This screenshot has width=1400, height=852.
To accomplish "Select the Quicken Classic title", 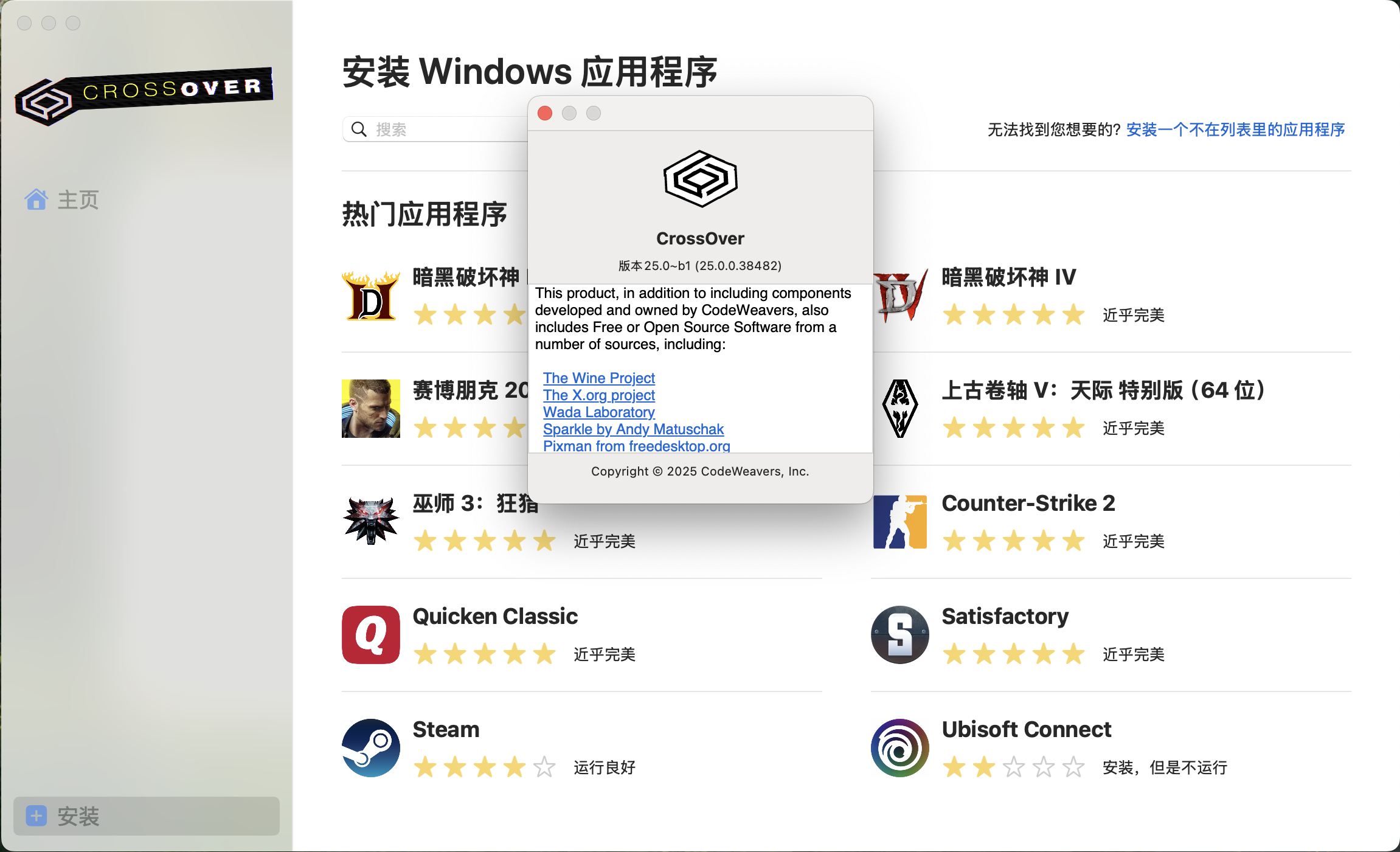I will coord(495,616).
